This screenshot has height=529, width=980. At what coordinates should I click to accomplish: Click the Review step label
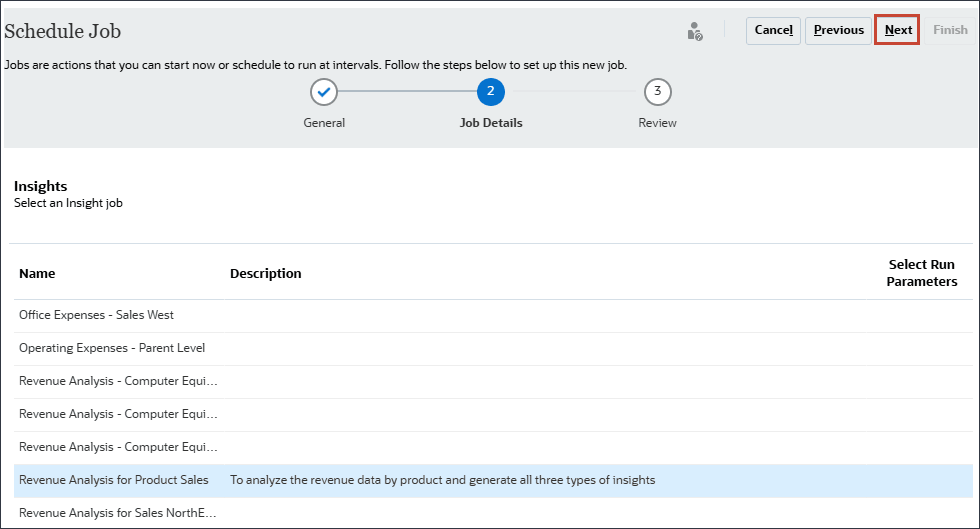point(657,123)
